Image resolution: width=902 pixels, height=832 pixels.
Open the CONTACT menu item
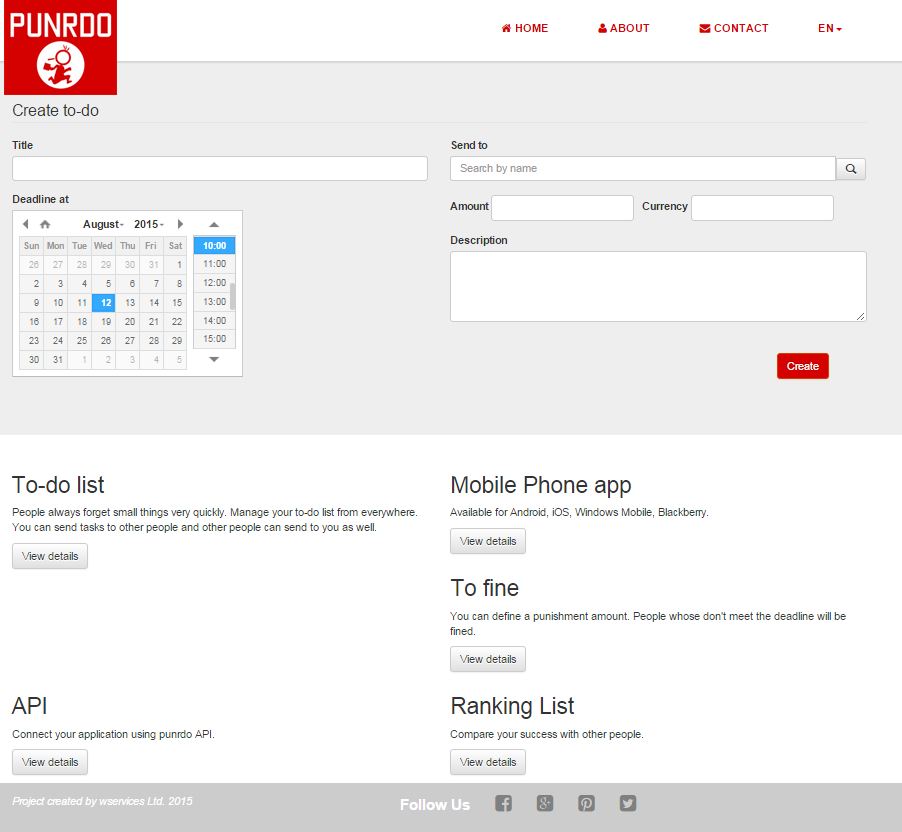pyautogui.click(x=734, y=28)
